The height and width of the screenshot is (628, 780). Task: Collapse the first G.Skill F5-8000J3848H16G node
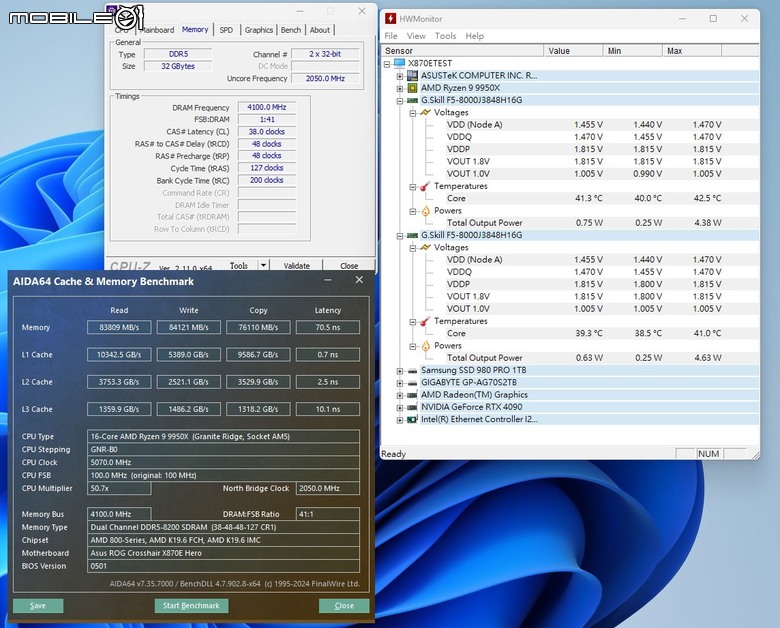pyautogui.click(x=399, y=101)
